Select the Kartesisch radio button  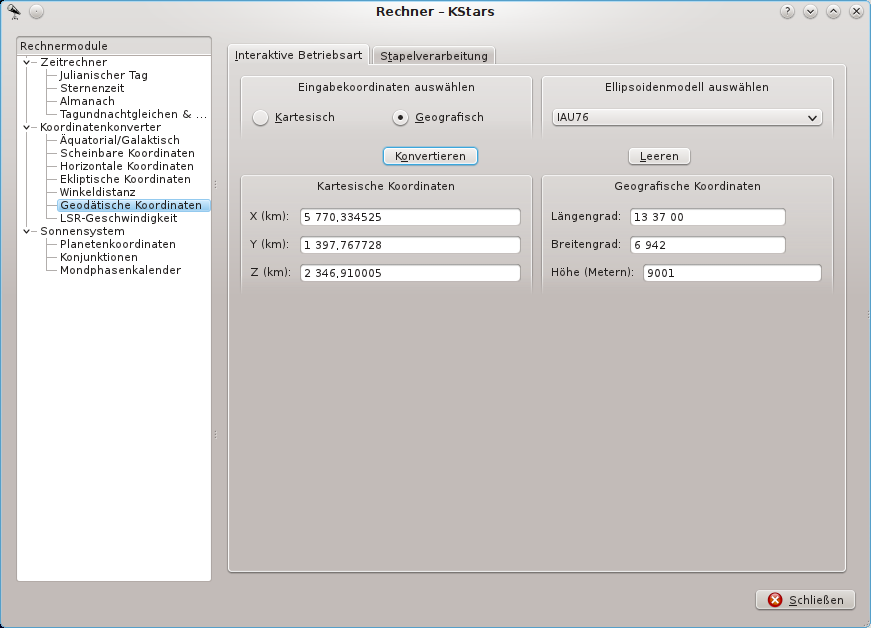click(261, 118)
